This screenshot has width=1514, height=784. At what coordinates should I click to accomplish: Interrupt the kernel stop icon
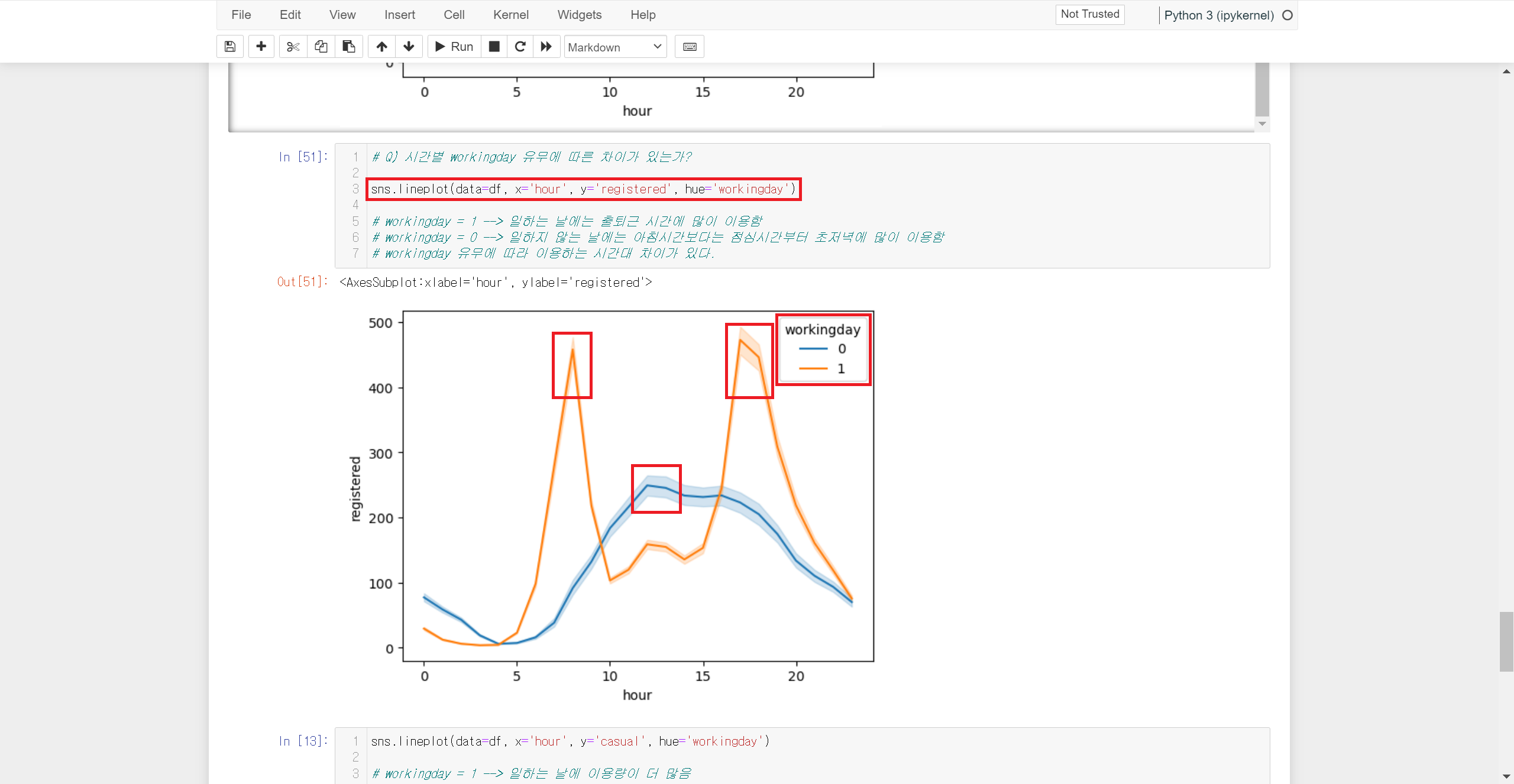click(494, 47)
